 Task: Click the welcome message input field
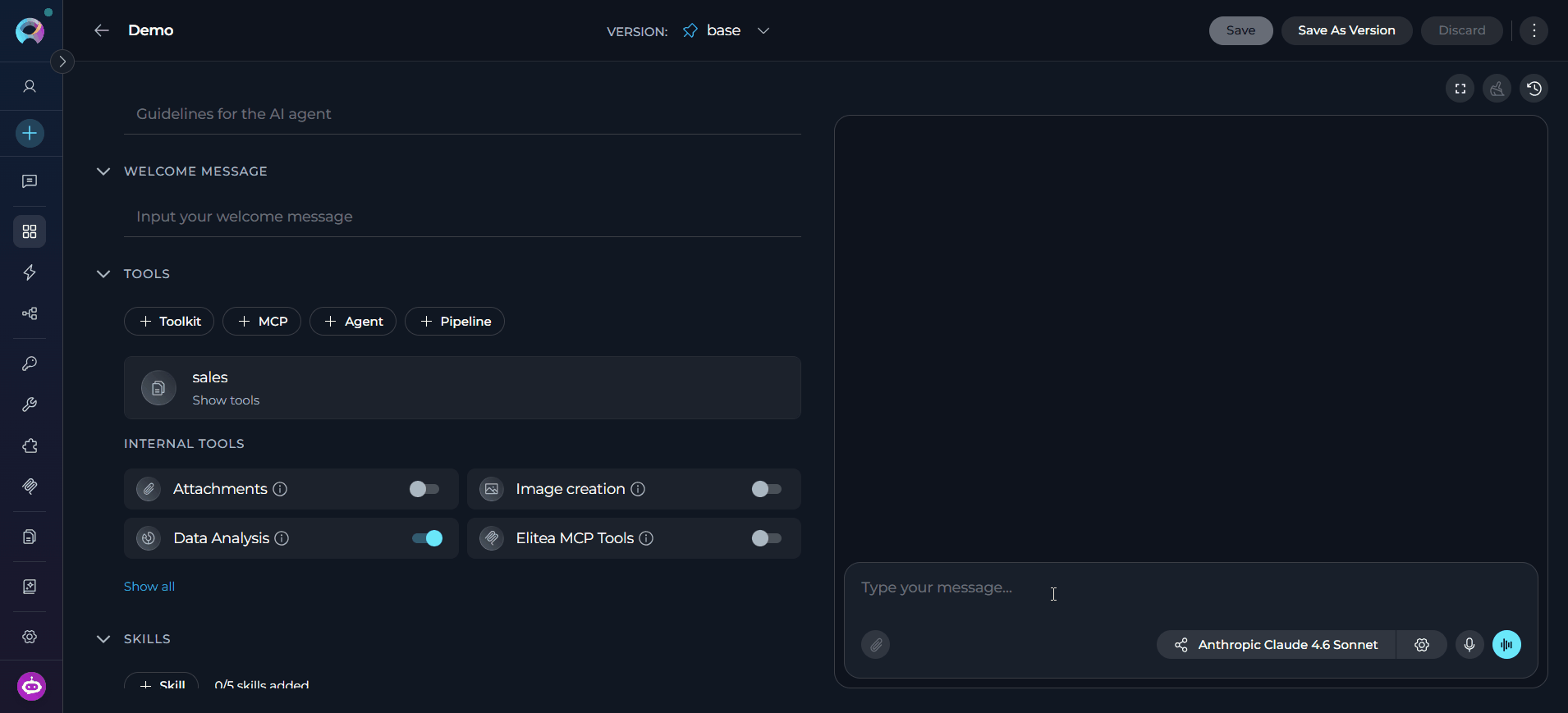pos(462,217)
